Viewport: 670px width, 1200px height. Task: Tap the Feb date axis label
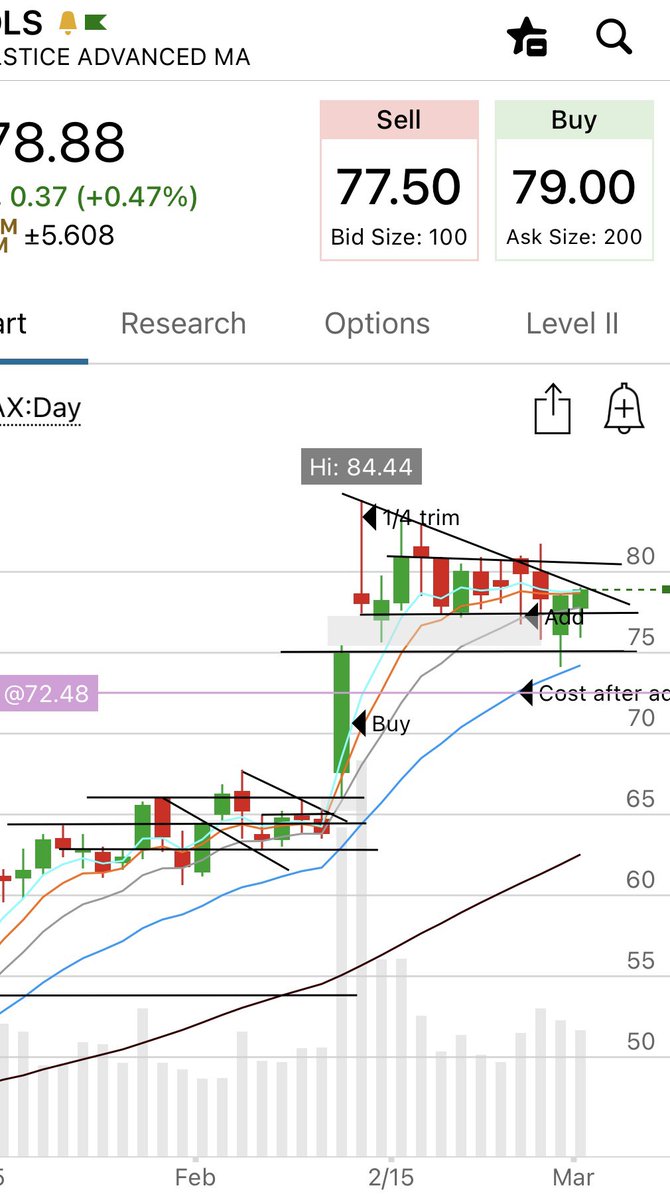tap(194, 1177)
